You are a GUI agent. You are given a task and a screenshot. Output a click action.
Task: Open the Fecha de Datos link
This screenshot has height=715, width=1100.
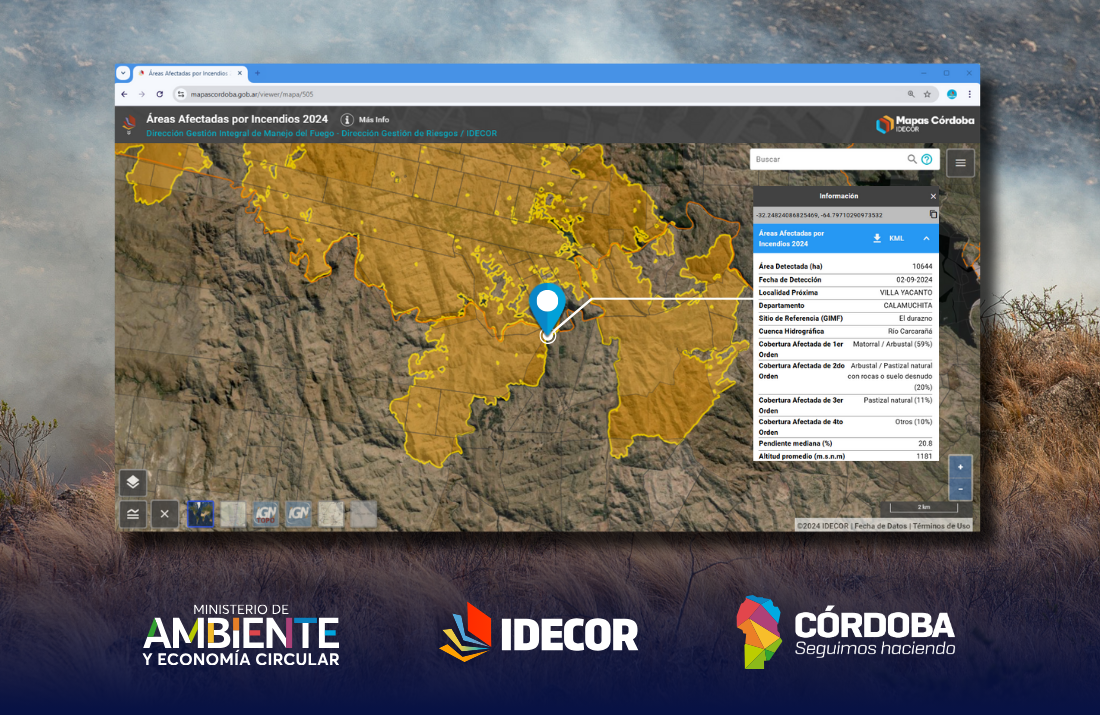pos(880,526)
